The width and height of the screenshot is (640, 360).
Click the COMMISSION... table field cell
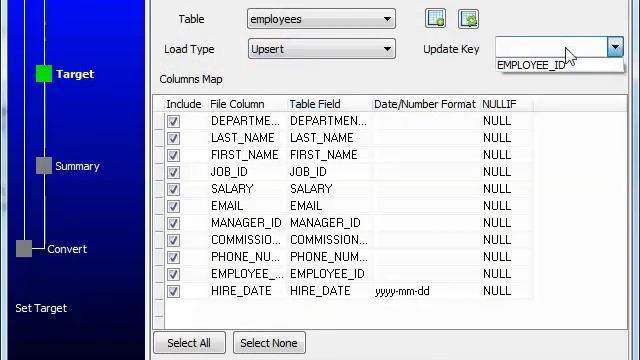329,240
